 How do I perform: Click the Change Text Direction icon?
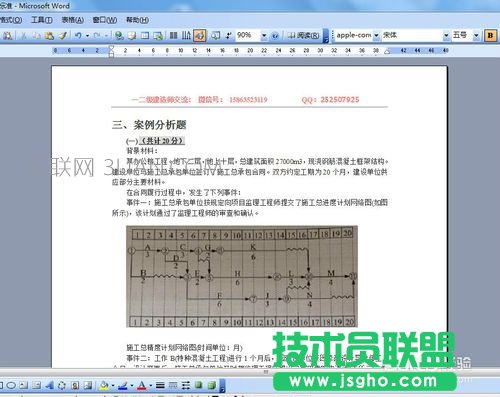tap(186, 35)
